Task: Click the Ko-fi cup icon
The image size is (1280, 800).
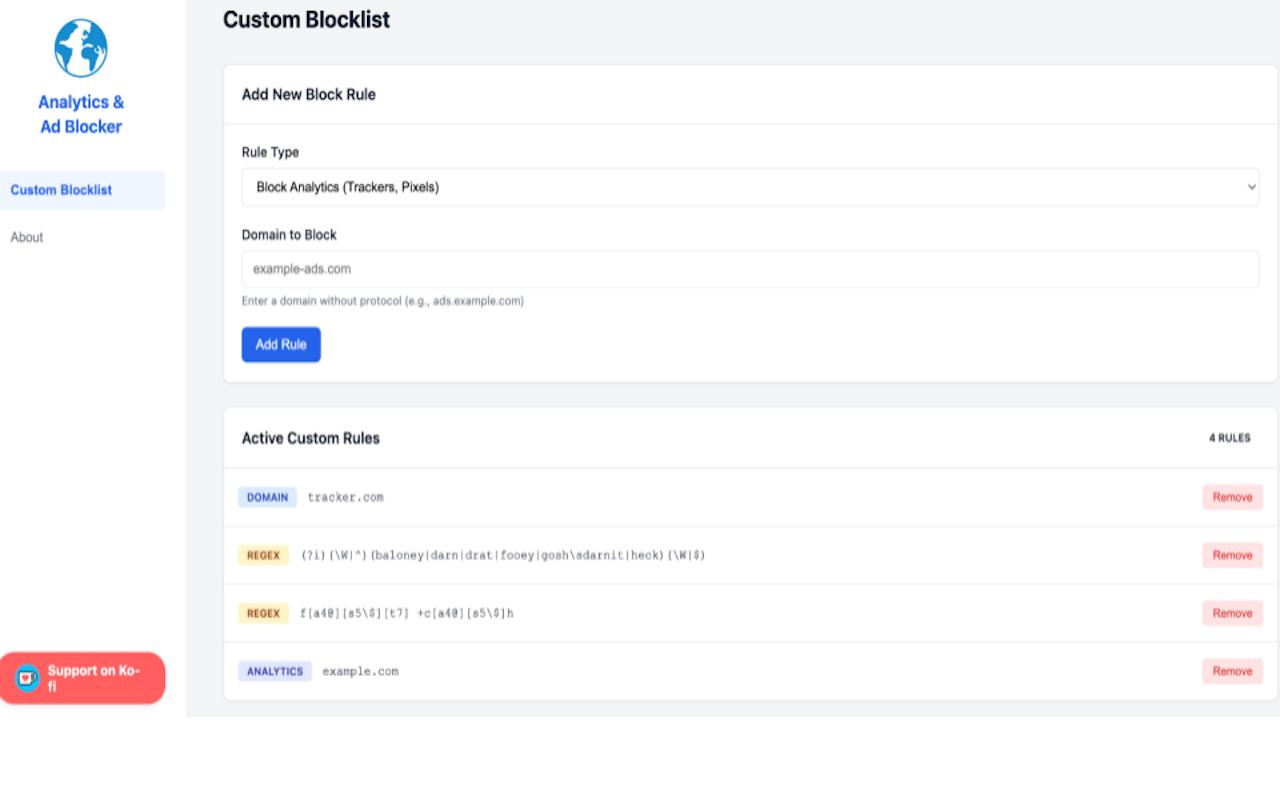Action: coord(27,678)
